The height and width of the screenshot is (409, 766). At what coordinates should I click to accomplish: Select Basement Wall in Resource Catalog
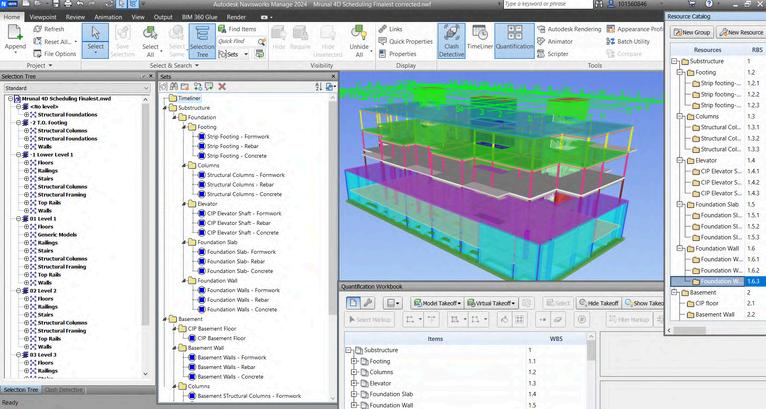715,314
